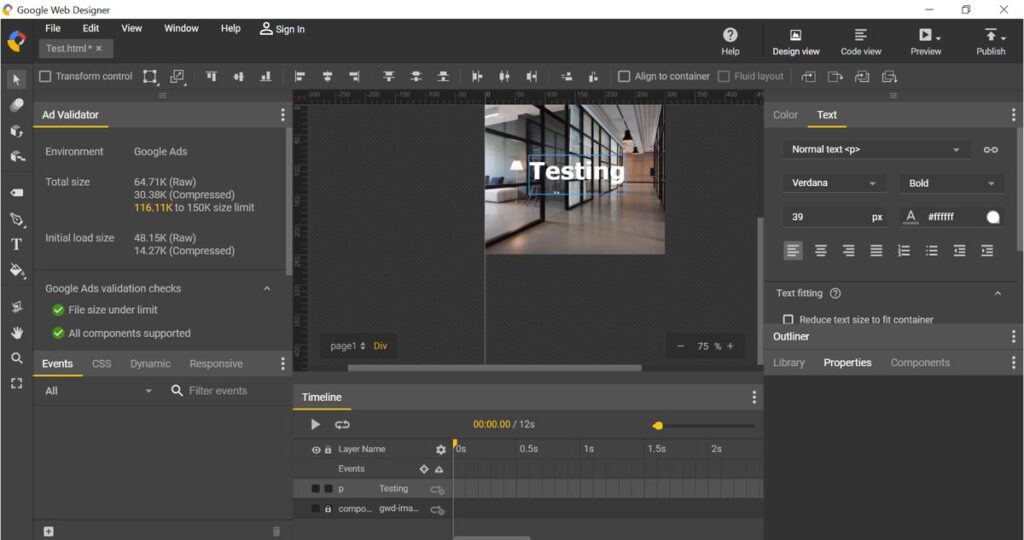Viewport: 1024px width, 540px height.
Task: Open the All events filter dropdown
Action: coord(98,390)
